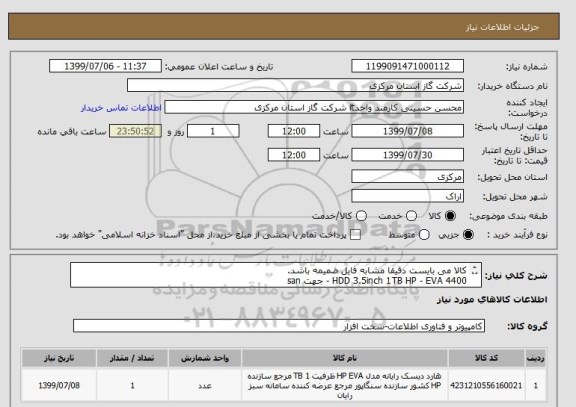Image resolution: width=576 pixels, height=407 pixels.
Task: Select the کالا radio button
Action: pyautogui.click(x=450, y=216)
